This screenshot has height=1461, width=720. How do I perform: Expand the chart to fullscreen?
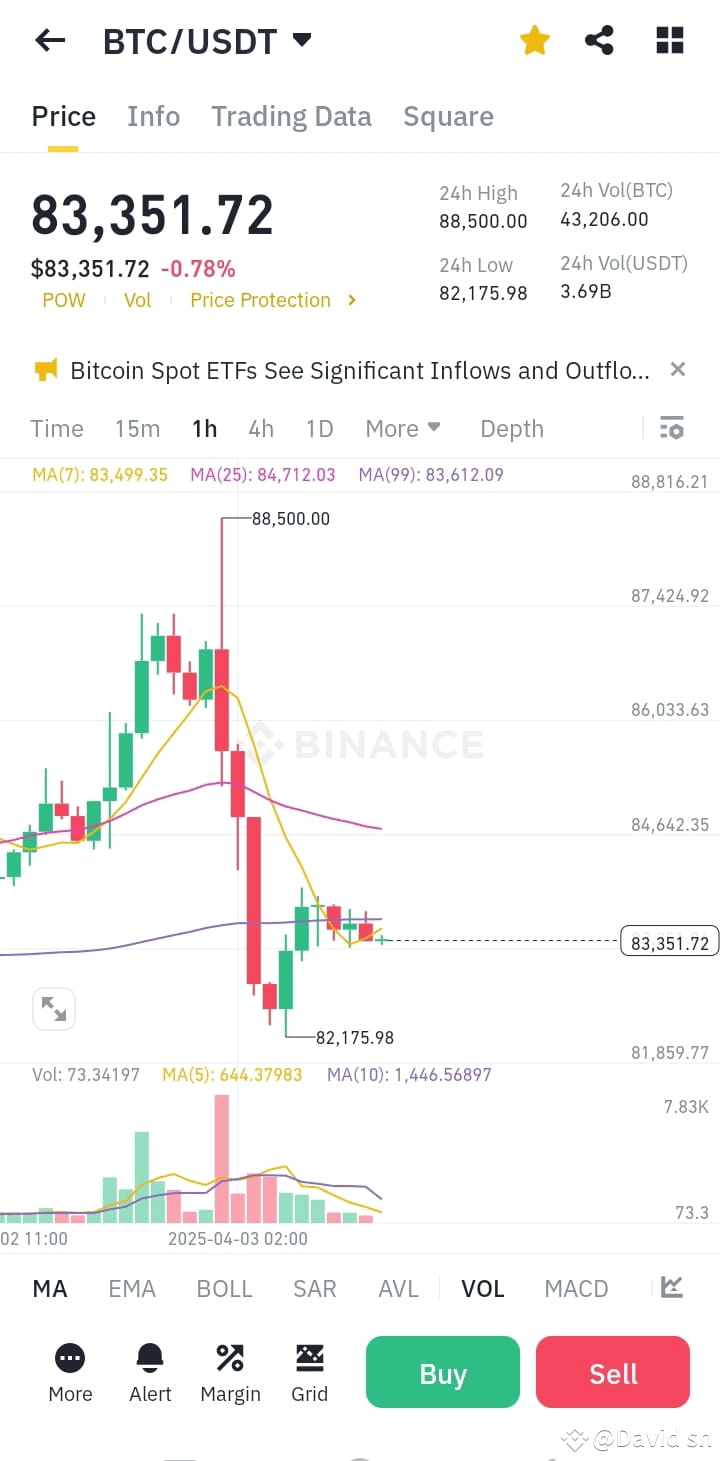(54, 1008)
